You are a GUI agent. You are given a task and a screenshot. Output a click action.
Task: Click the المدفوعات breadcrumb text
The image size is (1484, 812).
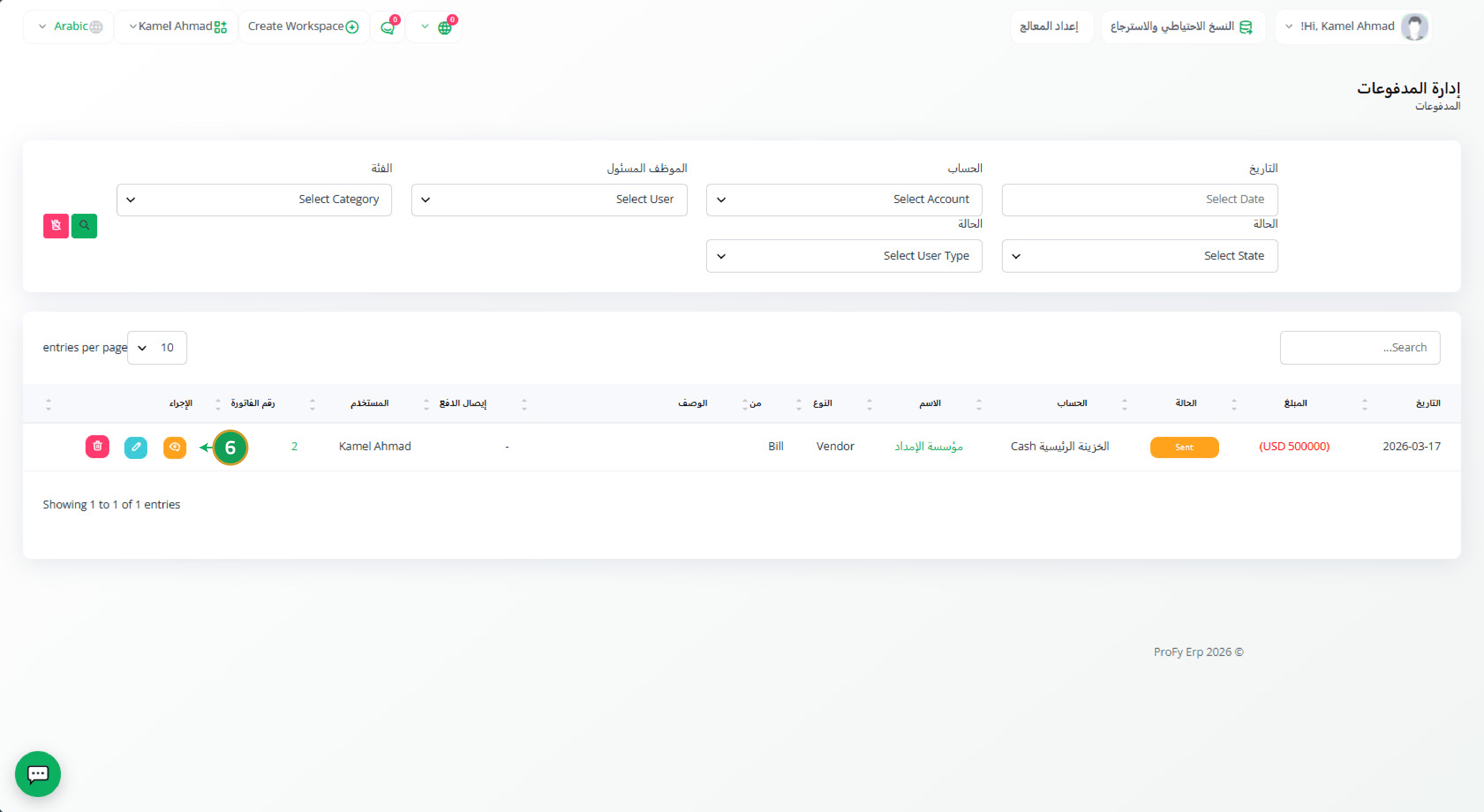1438,106
